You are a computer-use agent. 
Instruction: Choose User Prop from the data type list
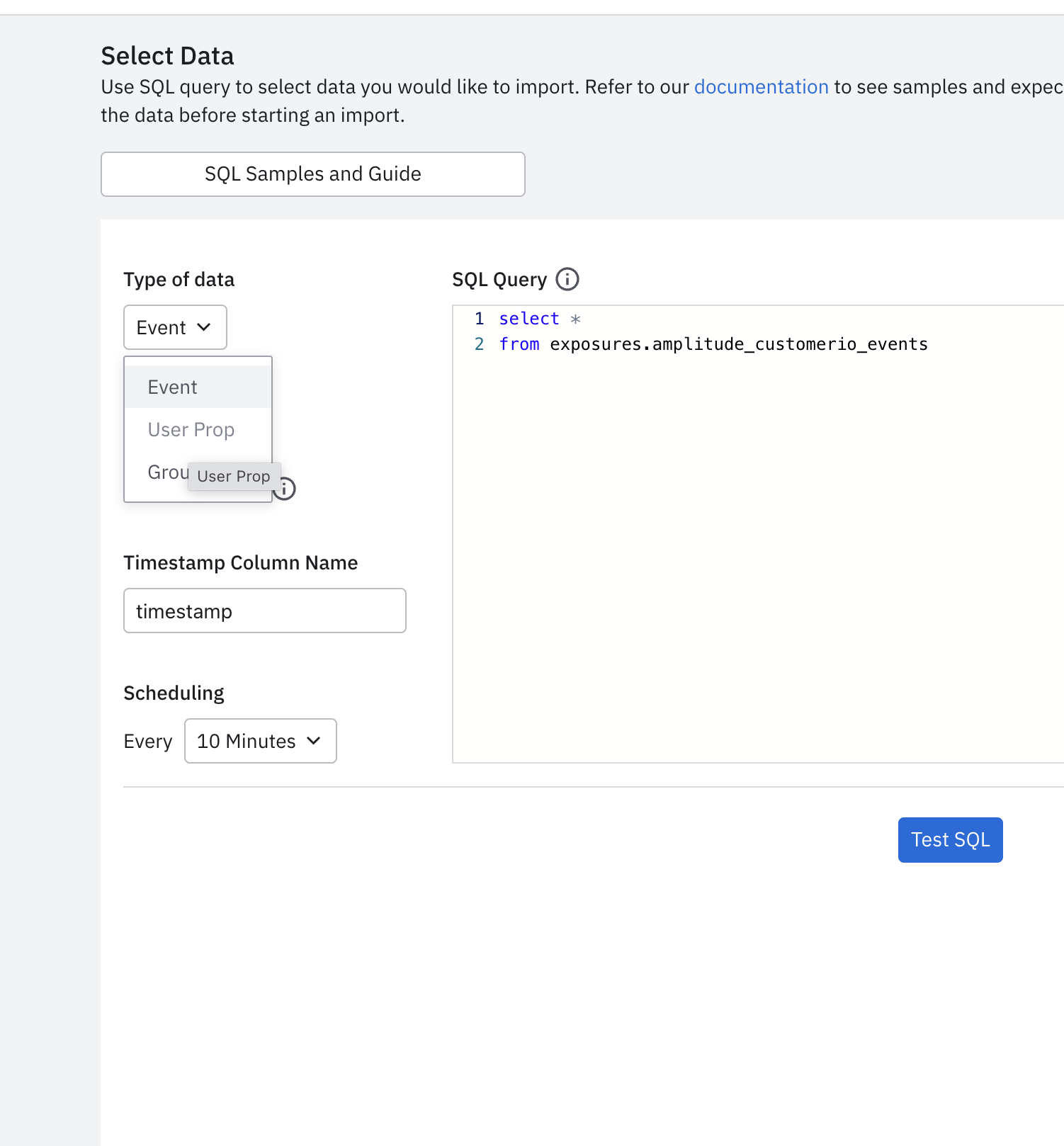tap(191, 430)
